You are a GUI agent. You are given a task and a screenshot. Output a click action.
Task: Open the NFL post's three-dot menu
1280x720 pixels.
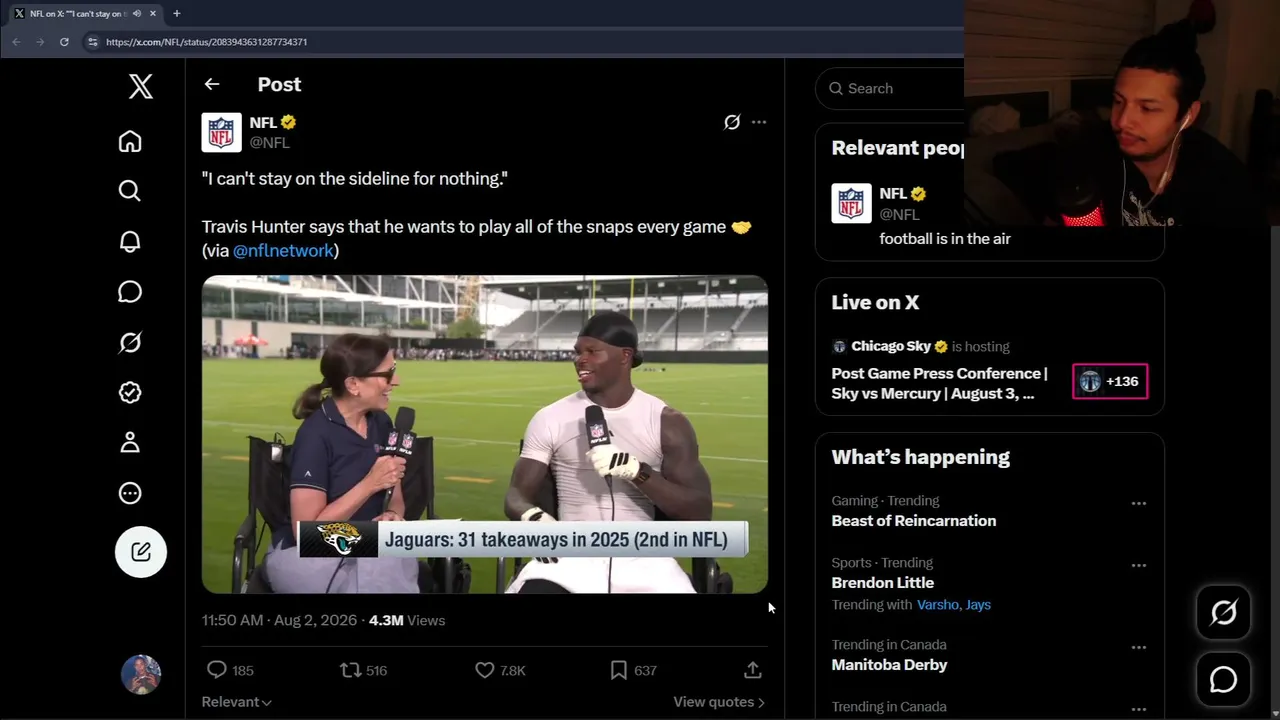pos(759,122)
